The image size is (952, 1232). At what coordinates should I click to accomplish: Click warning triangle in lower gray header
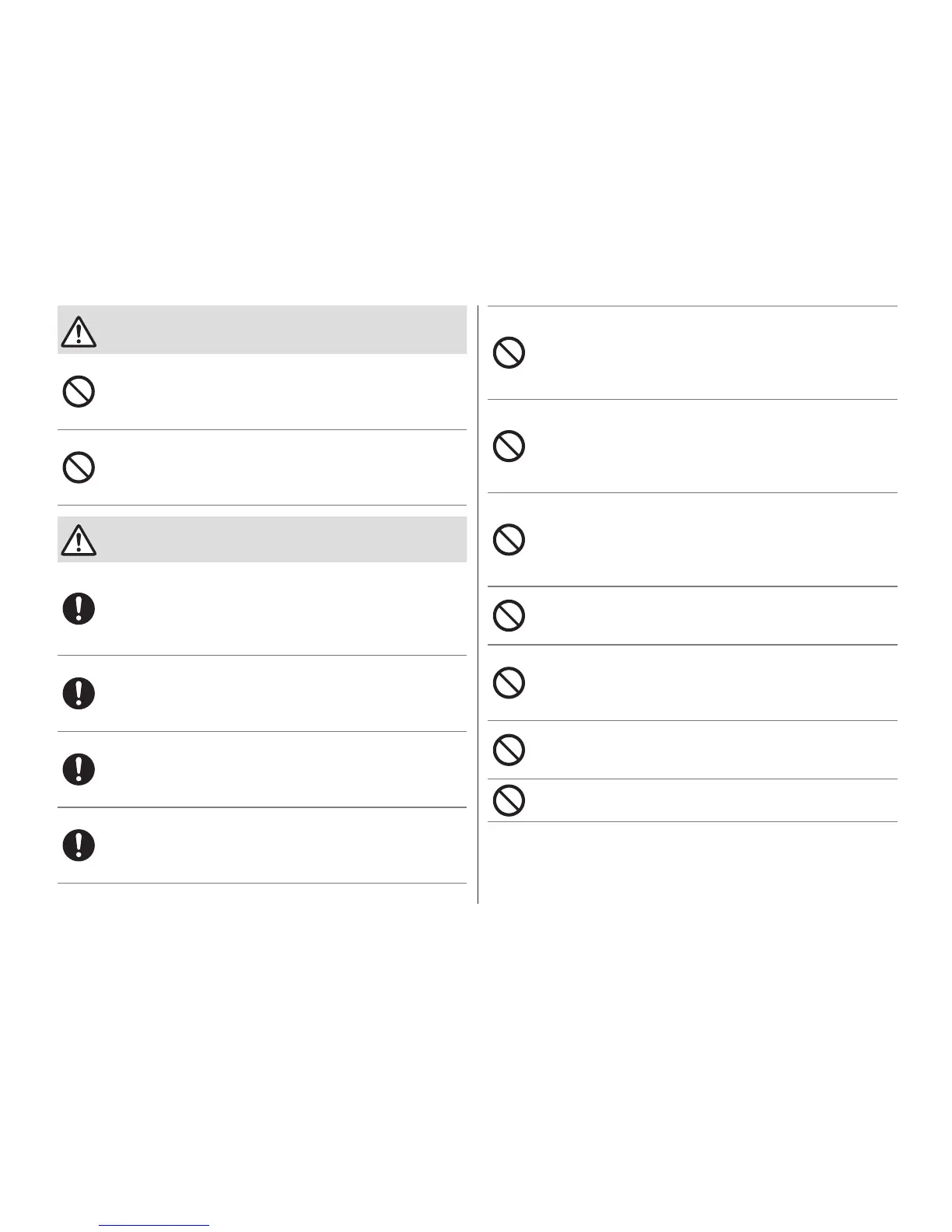[x=79, y=540]
